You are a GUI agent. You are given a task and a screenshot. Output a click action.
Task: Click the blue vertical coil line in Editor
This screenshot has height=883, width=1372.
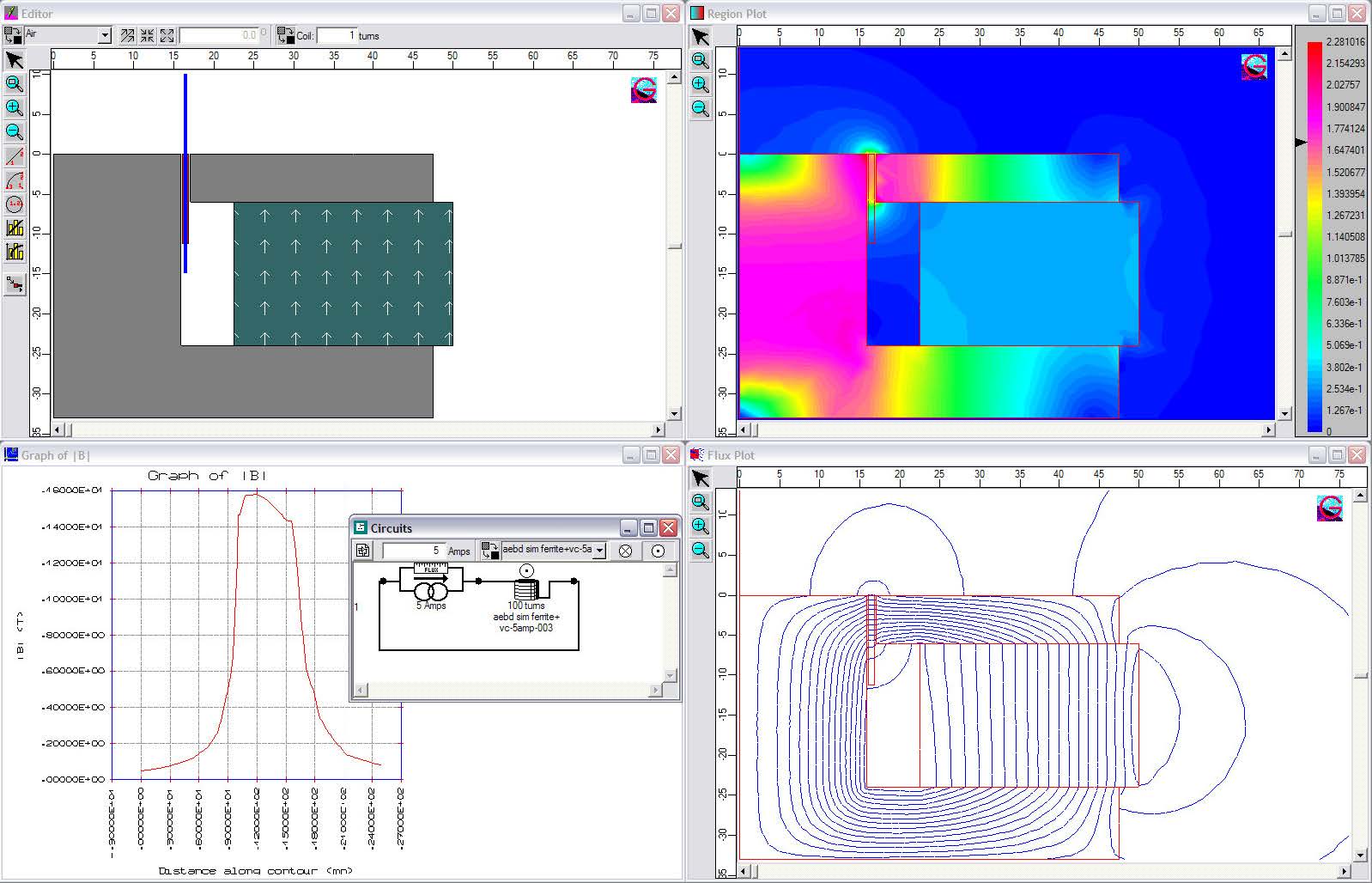coord(185,173)
